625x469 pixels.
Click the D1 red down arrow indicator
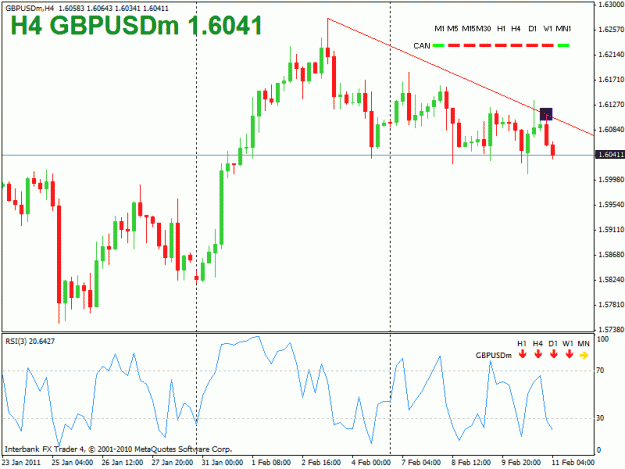[x=553, y=354]
